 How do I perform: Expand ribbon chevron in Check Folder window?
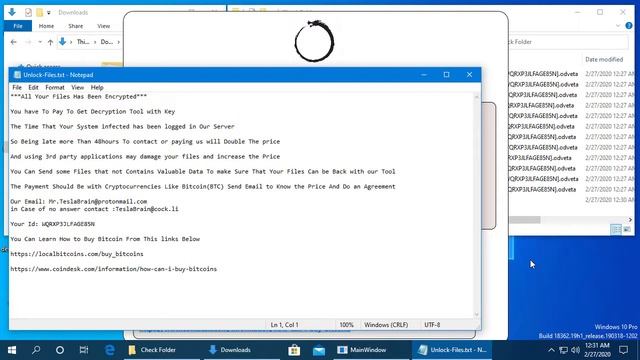(618, 26)
